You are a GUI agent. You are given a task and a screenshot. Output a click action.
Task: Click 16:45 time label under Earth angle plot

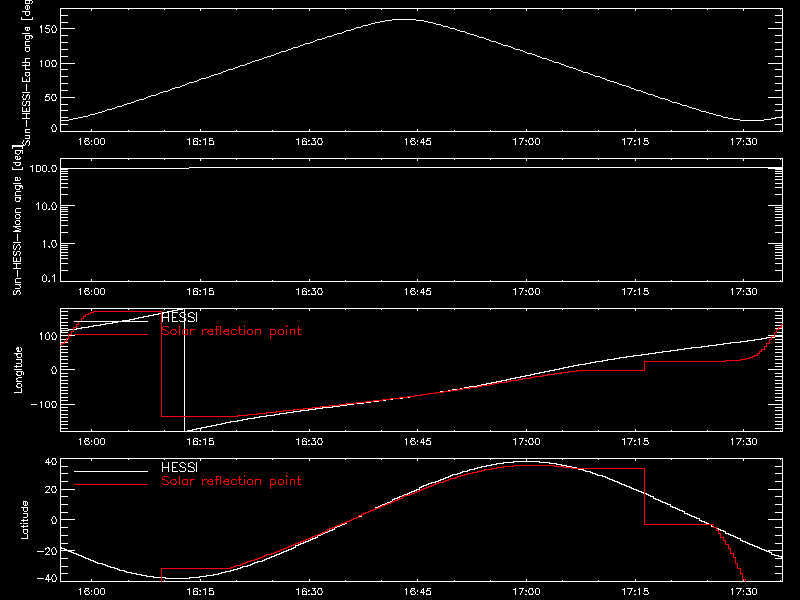[x=418, y=142]
